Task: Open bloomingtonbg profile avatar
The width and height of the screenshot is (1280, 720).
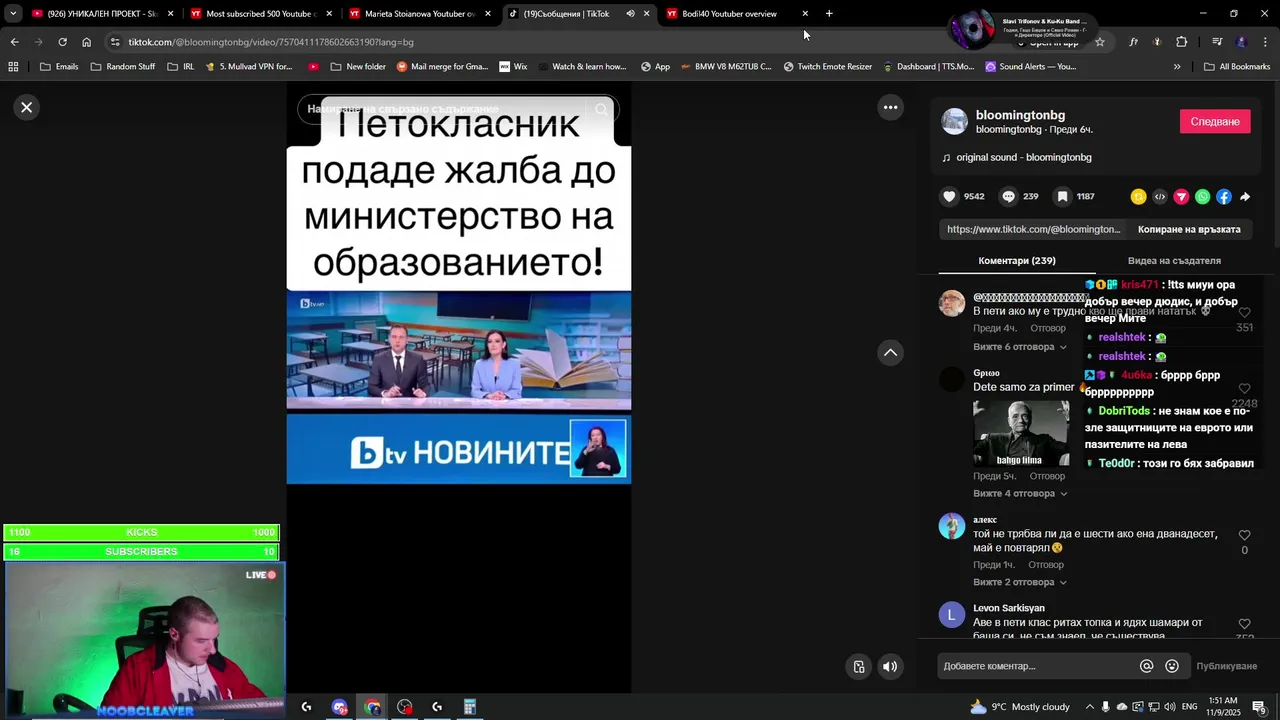Action: [955, 121]
